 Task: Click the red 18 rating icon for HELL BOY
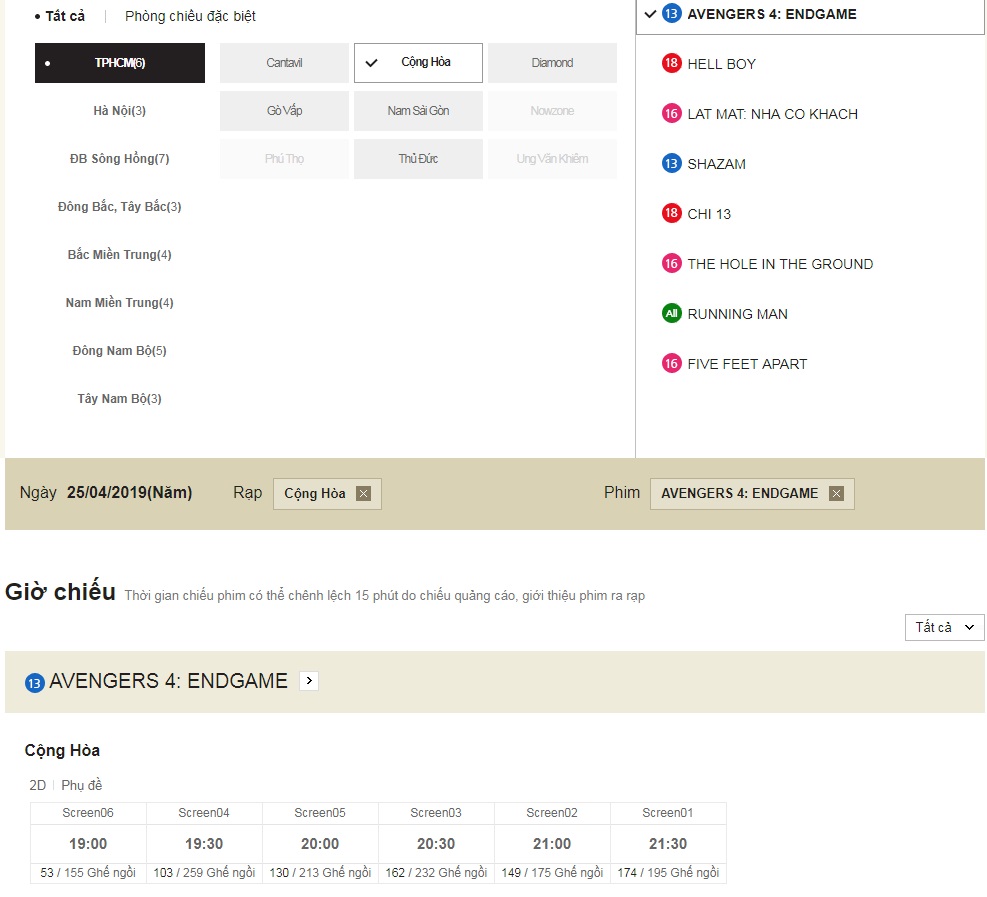(x=671, y=64)
